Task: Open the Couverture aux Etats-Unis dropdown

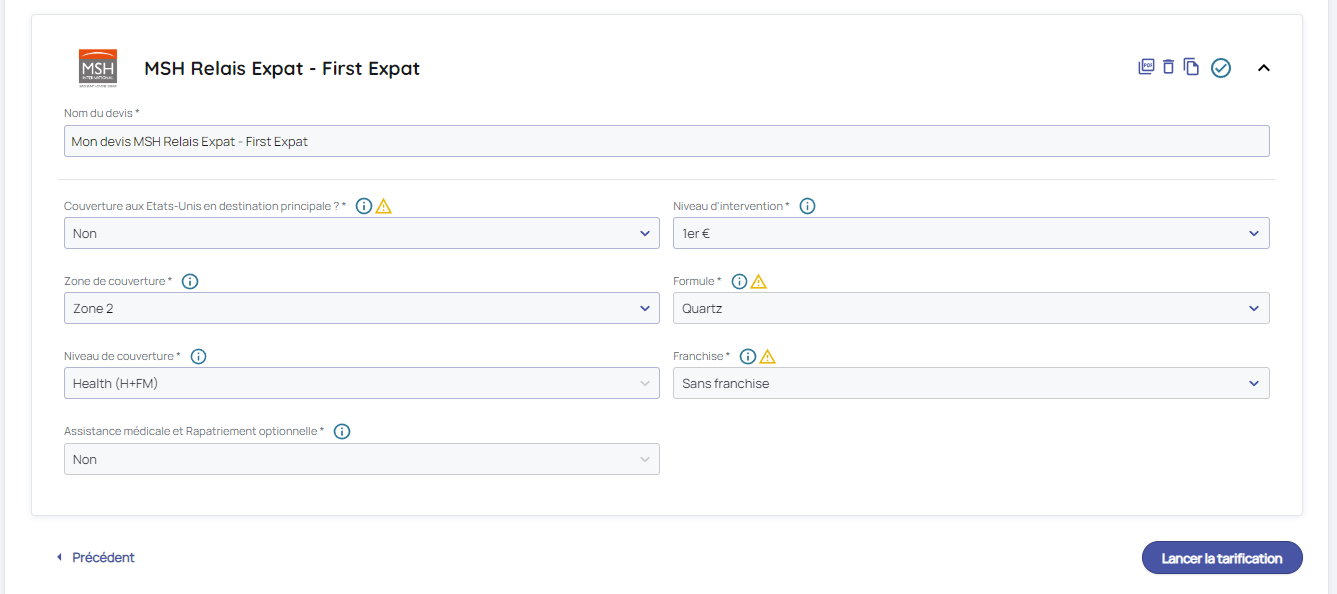Action: 361,233
